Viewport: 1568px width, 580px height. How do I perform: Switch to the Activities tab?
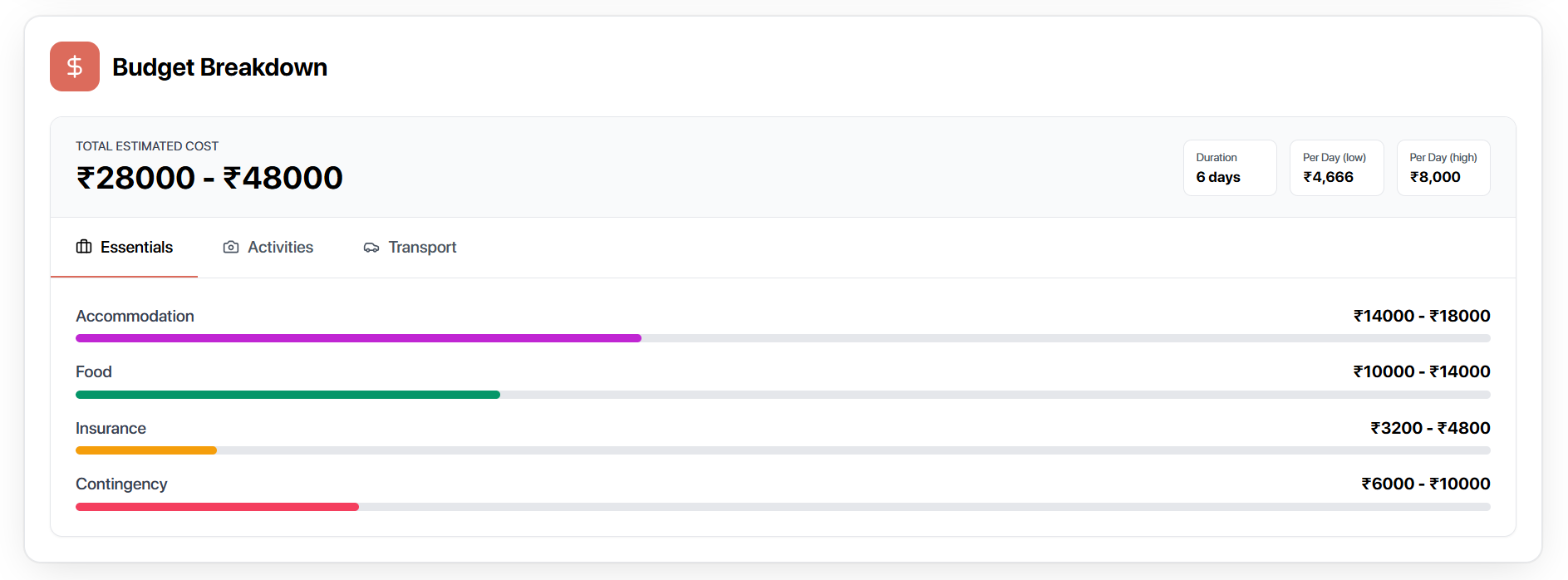click(x=268, y=247)
